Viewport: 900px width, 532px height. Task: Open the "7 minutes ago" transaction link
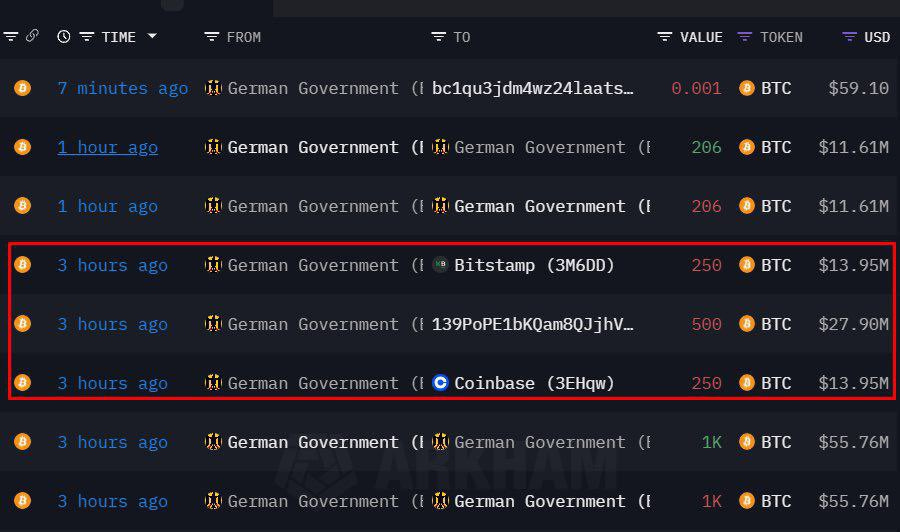(122, 88)
